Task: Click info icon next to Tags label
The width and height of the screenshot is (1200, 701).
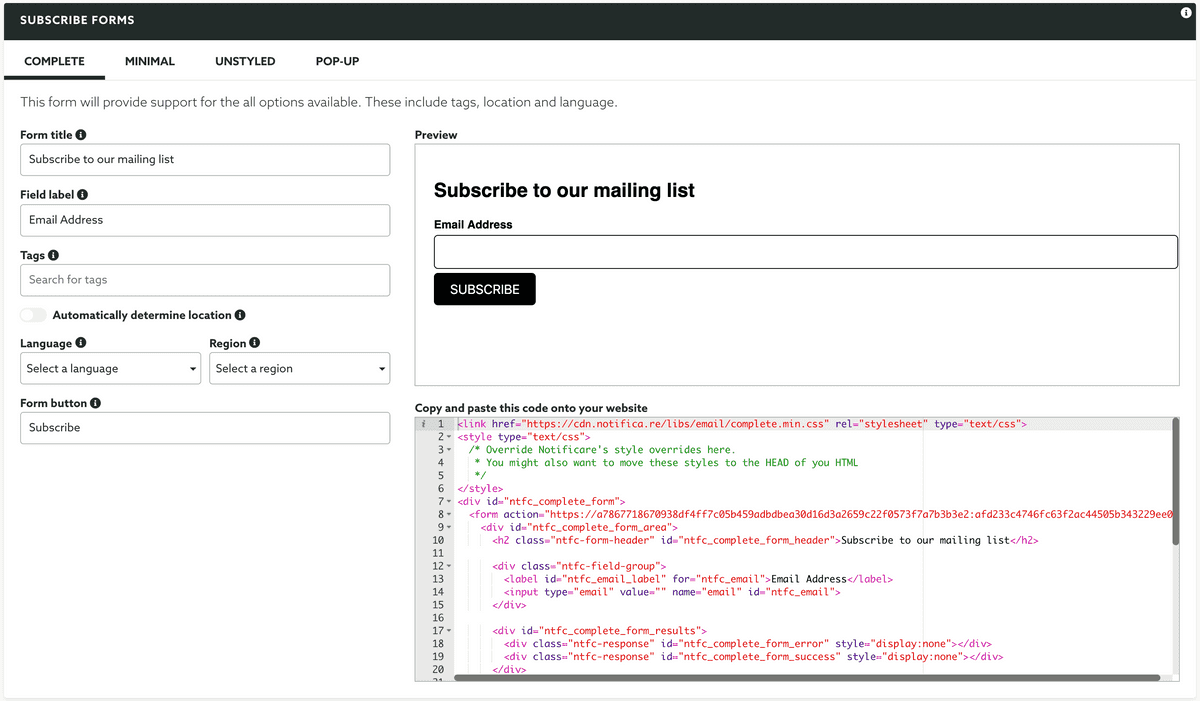Action: (53, 255)
